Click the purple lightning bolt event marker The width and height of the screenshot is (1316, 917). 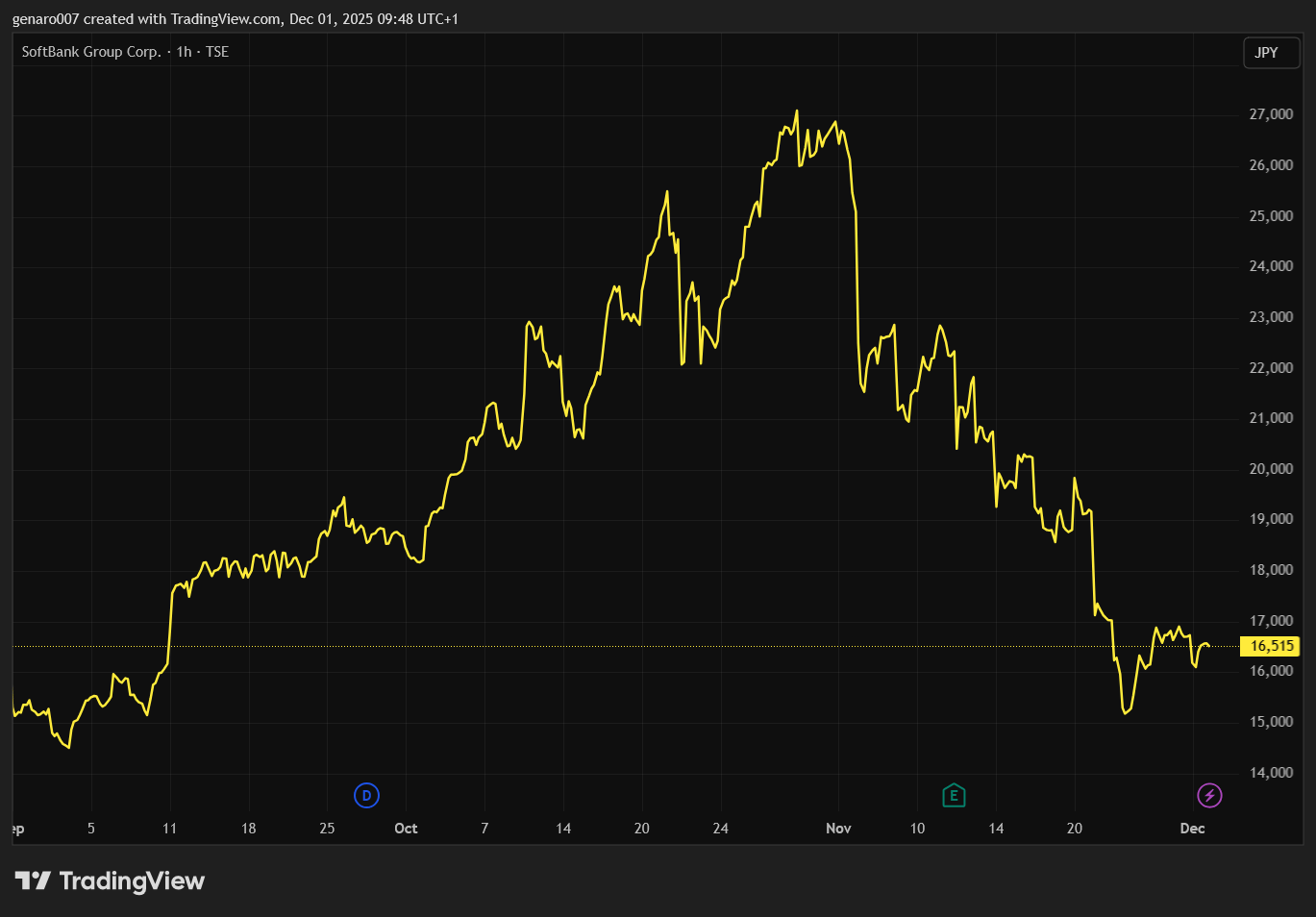(x=1209, y=795)
